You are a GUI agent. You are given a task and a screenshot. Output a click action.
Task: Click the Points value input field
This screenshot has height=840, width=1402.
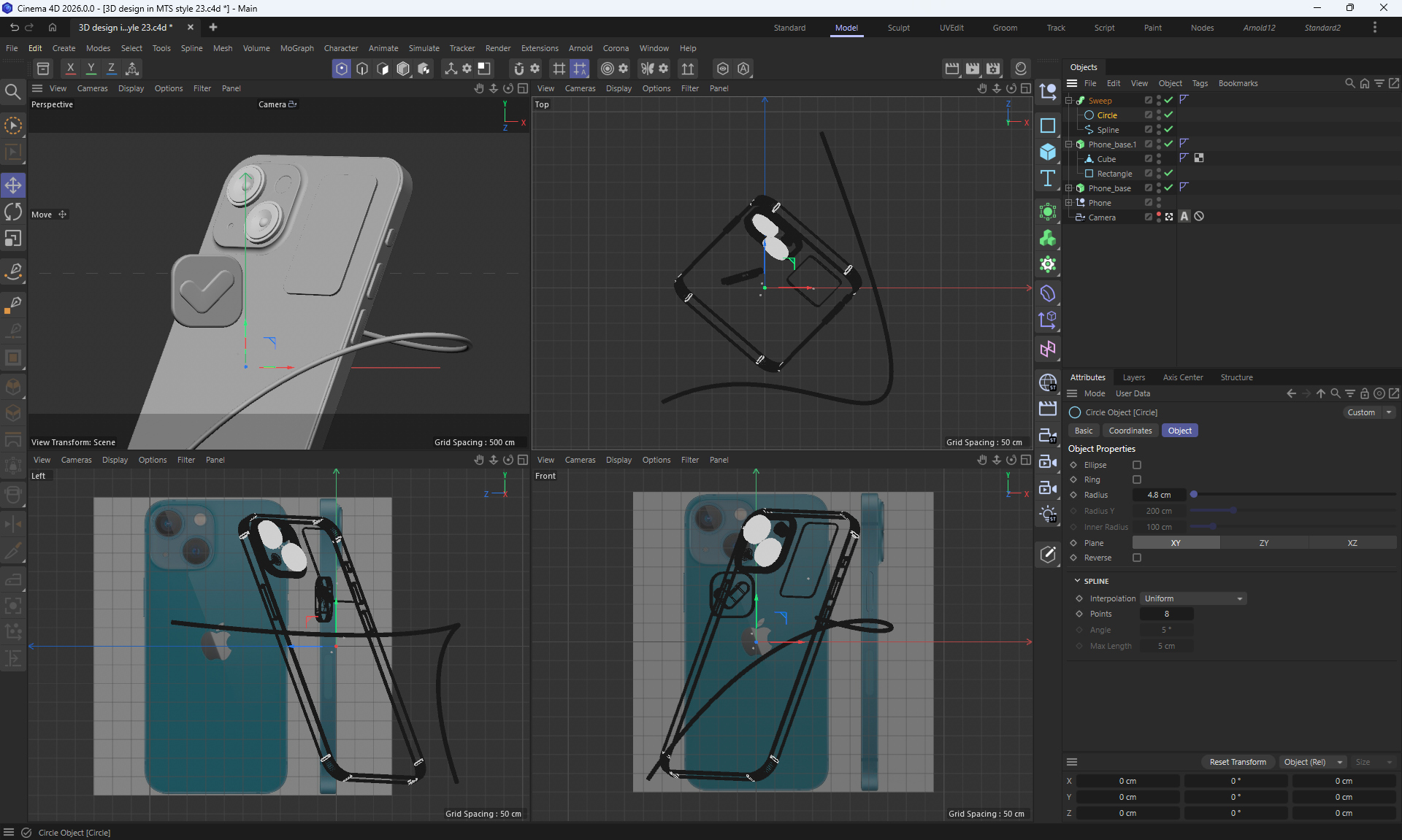1166,614
